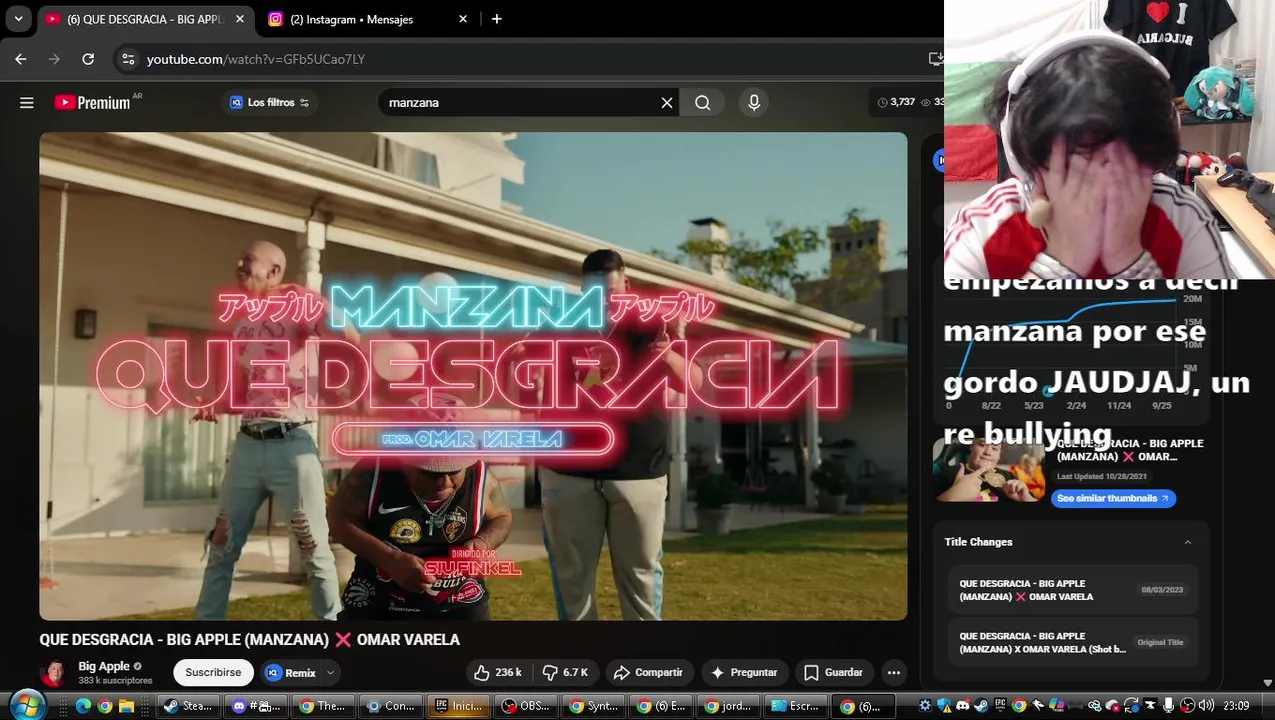Click the page scrollbar down arrow
This screenshot has height=720, width=1275.
click(1268, 683)
